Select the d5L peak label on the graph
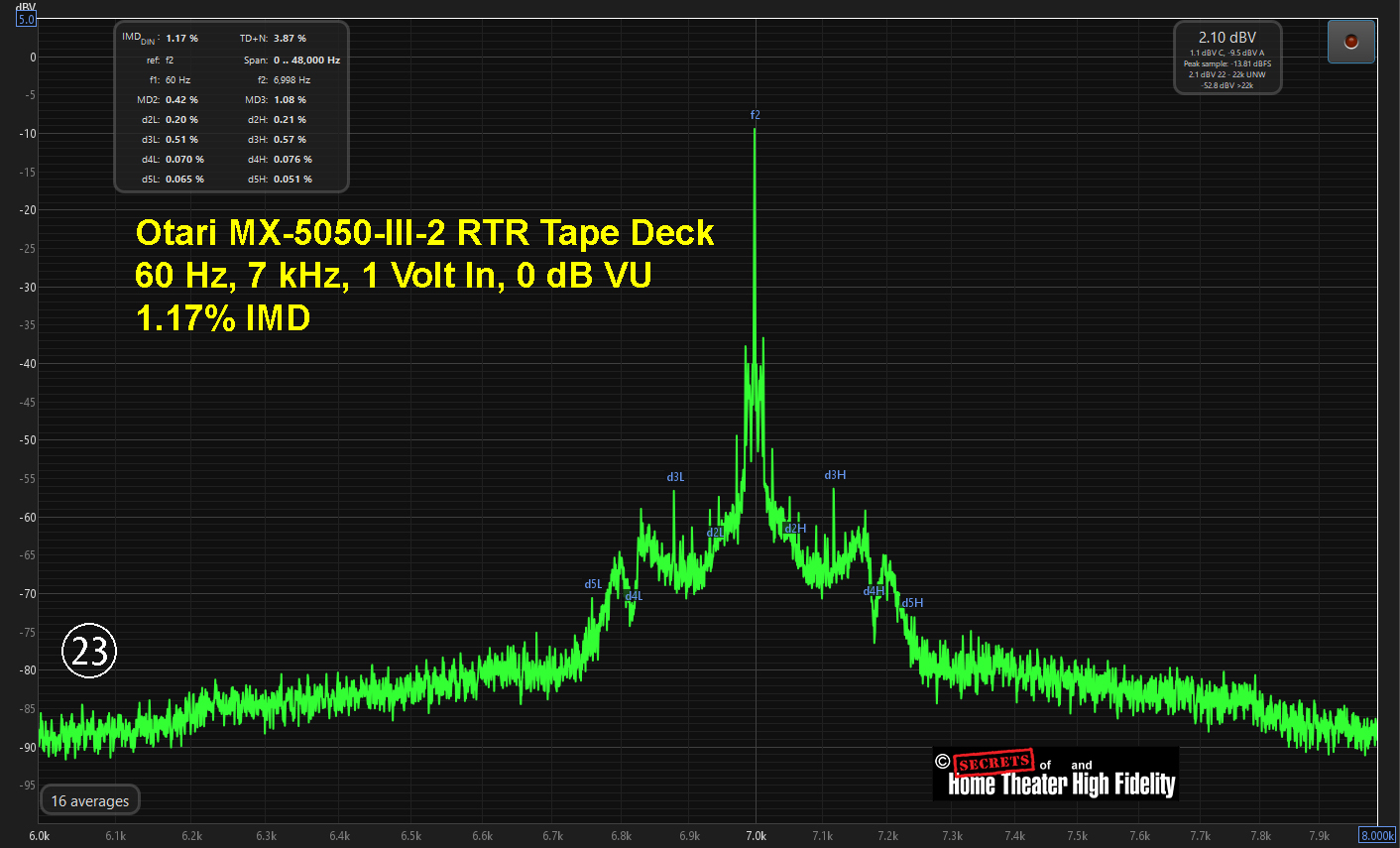Screen dimensions: 1400x848 [x=593, y=584]
